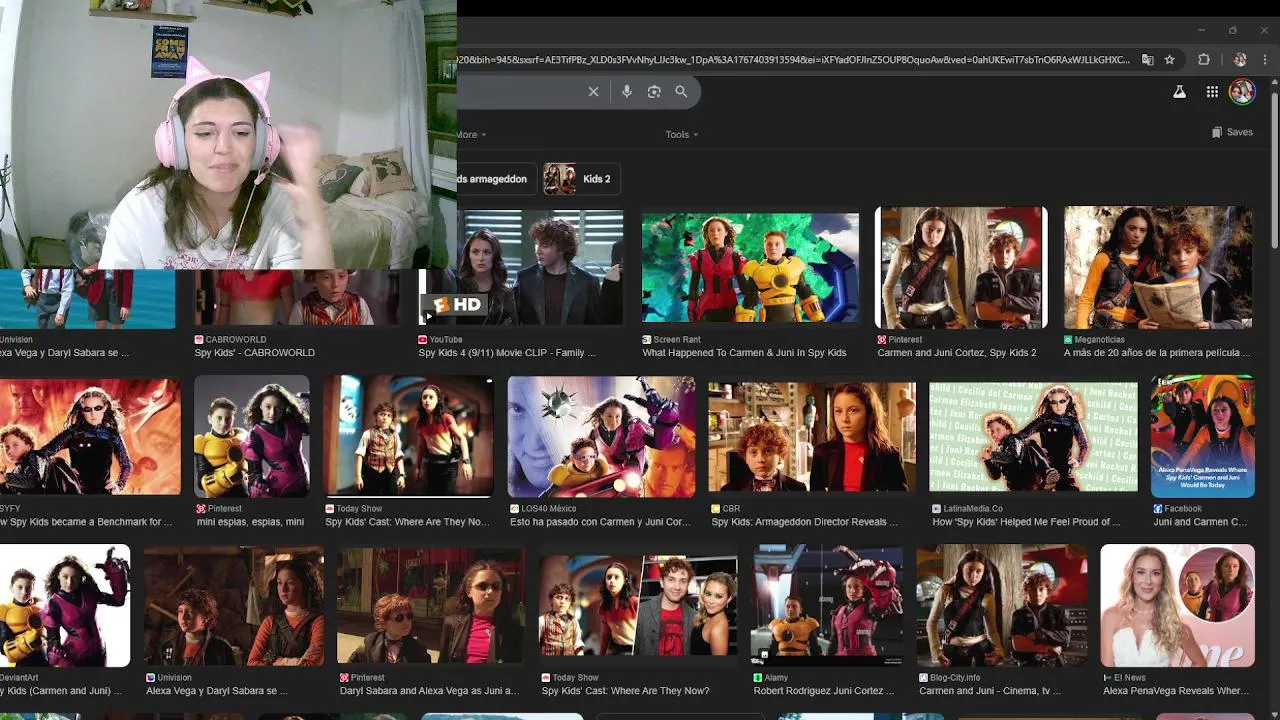The height and width of the screenshot is (720, 1280).
Task: Open 'Spy Kids: Armageddon Director Reveals' link
Action: pyautogui.click(x=805, y=522)
